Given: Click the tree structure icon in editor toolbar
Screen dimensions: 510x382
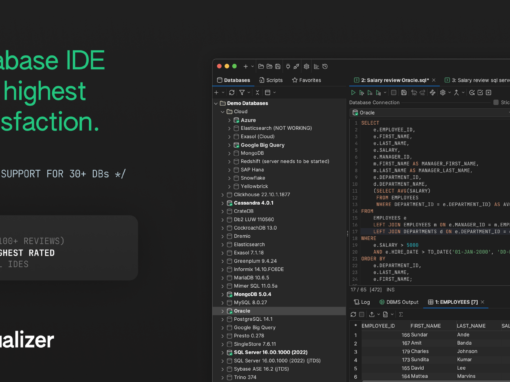Looking at the screenshot, I should tap(456, 93).
